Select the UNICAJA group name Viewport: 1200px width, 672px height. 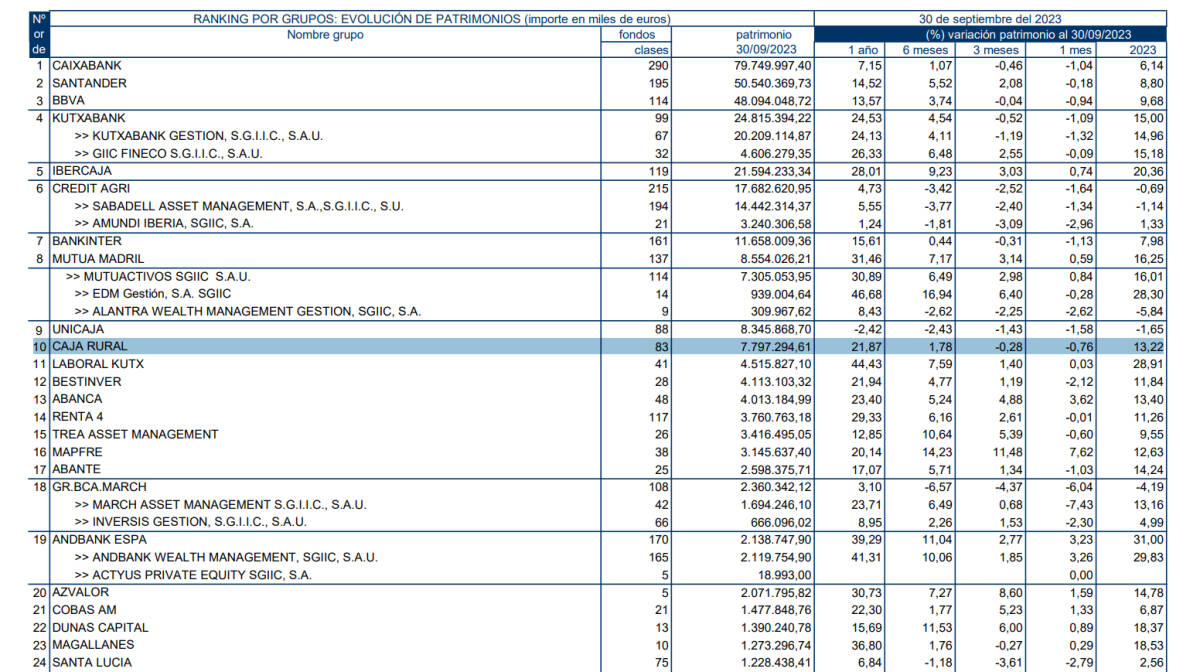tap(78, 329)
